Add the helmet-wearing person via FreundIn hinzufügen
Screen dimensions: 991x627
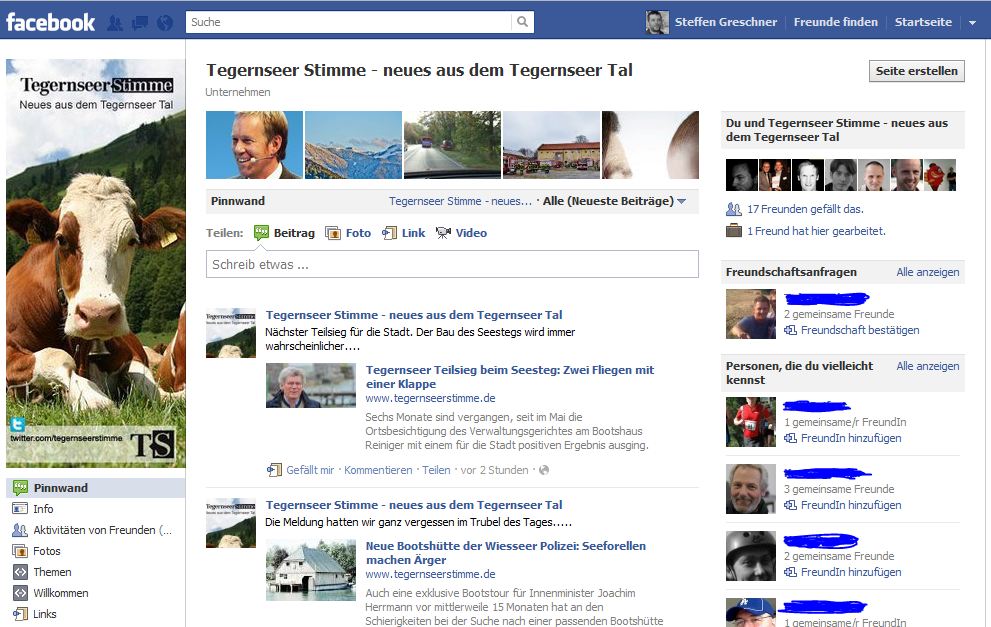tap(851, 572)
